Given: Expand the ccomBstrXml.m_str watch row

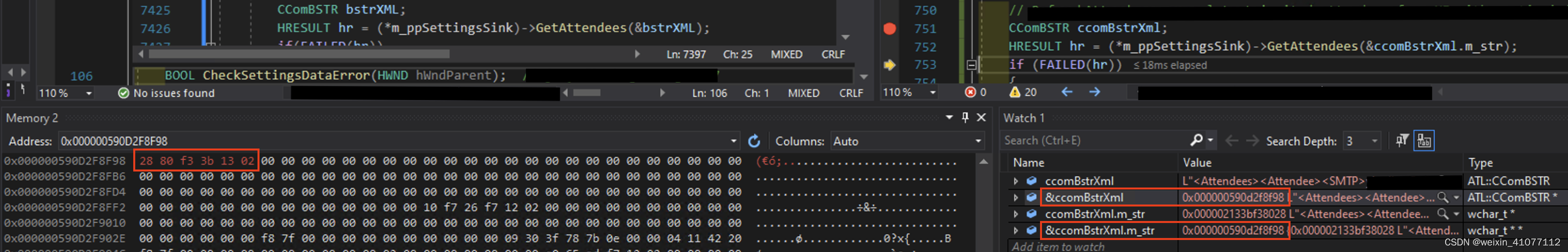Looking at the screenshot, I should [x=1015, y=214].
